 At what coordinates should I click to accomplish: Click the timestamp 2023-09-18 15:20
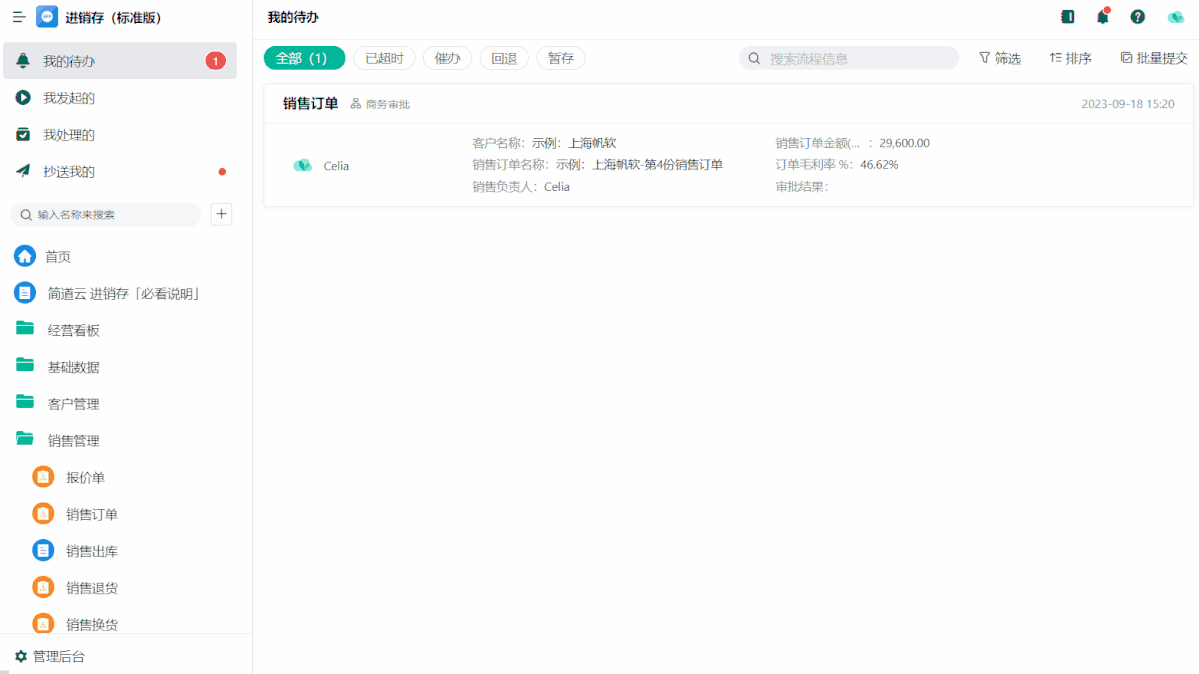pyautogui.click(x=1128, y=104)
